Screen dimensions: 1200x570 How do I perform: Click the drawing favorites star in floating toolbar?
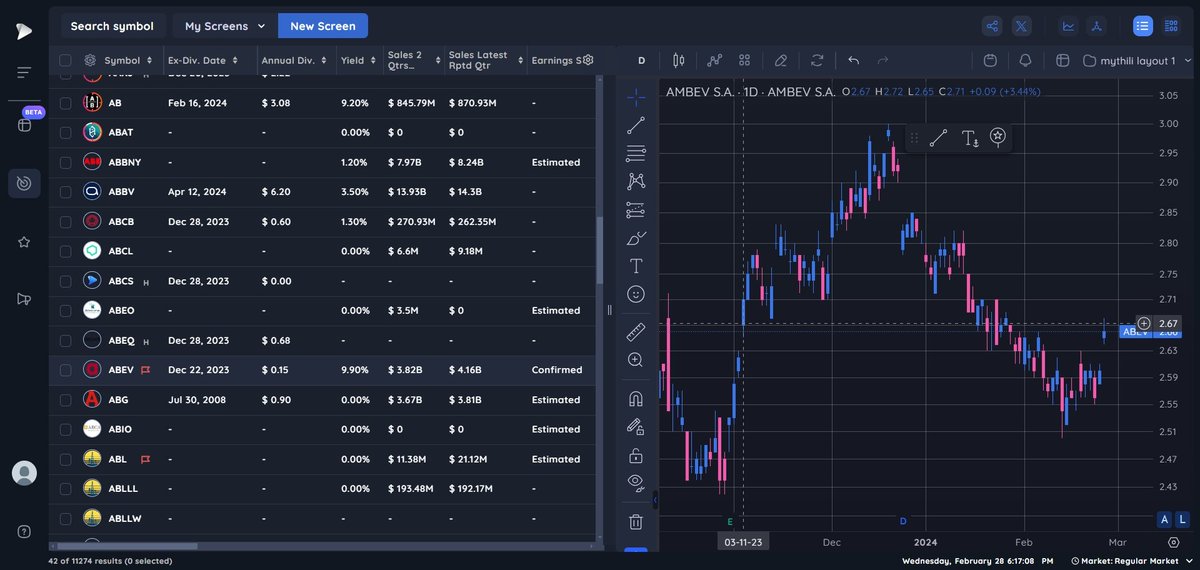click(997, 137)
